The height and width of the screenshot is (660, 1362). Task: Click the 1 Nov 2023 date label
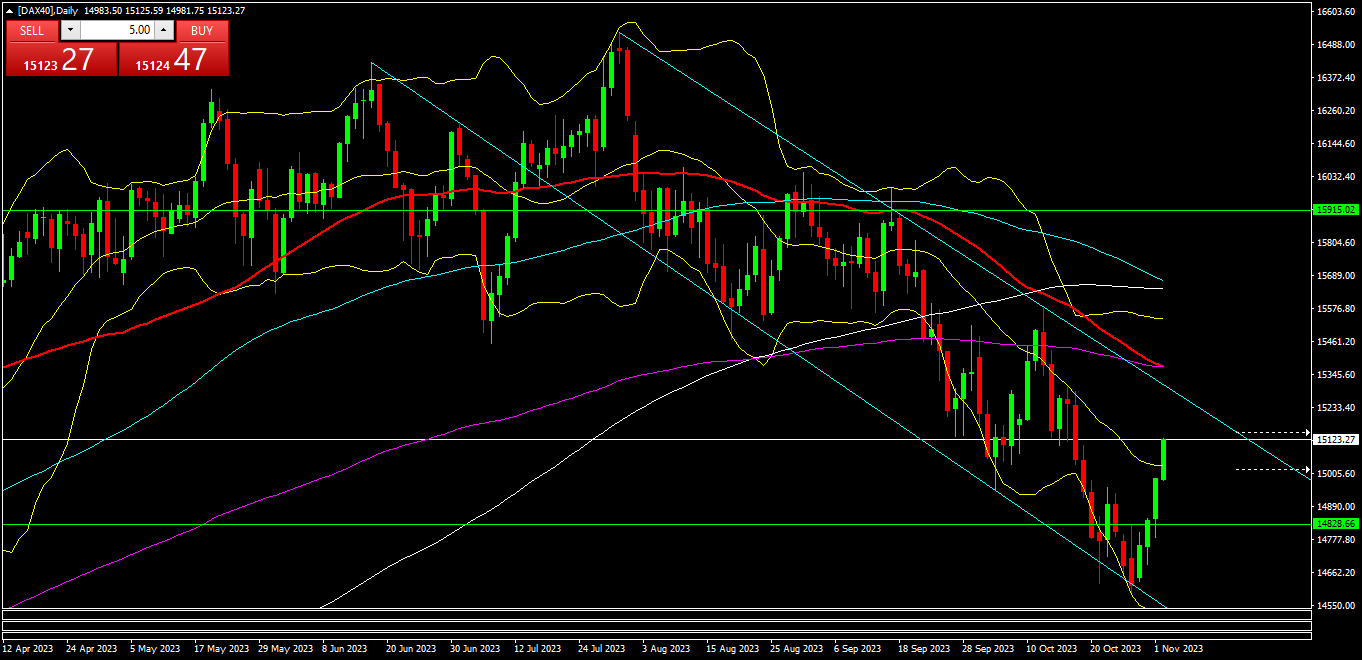click(1179, 649)
